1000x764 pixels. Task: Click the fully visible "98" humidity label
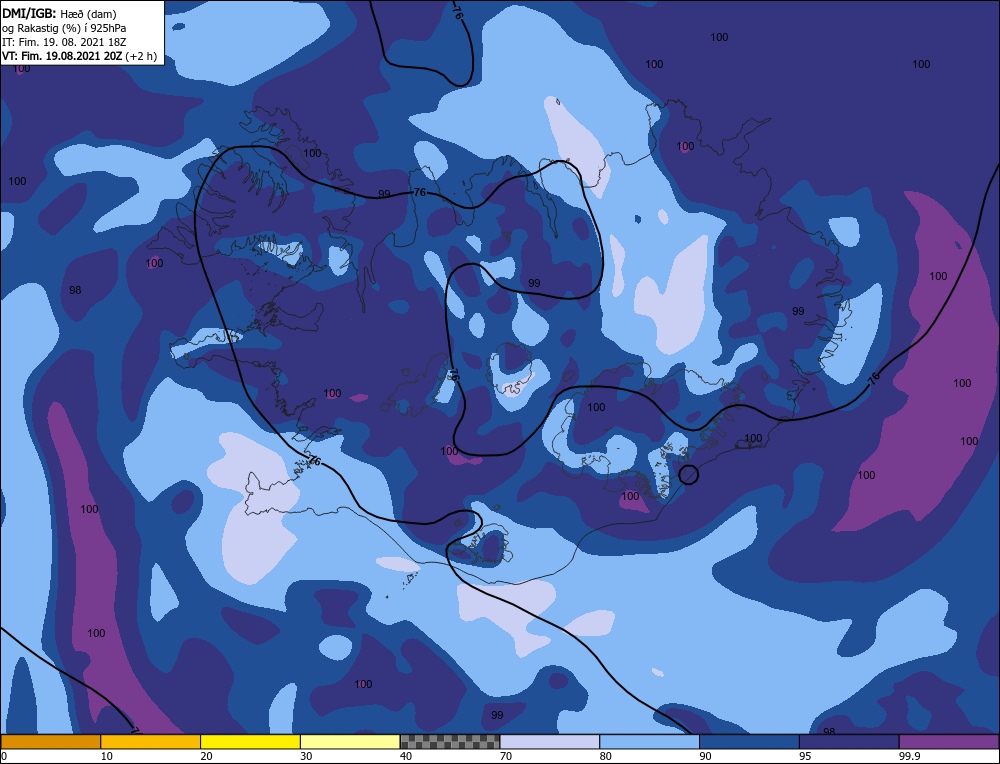[x=75, y=290]
